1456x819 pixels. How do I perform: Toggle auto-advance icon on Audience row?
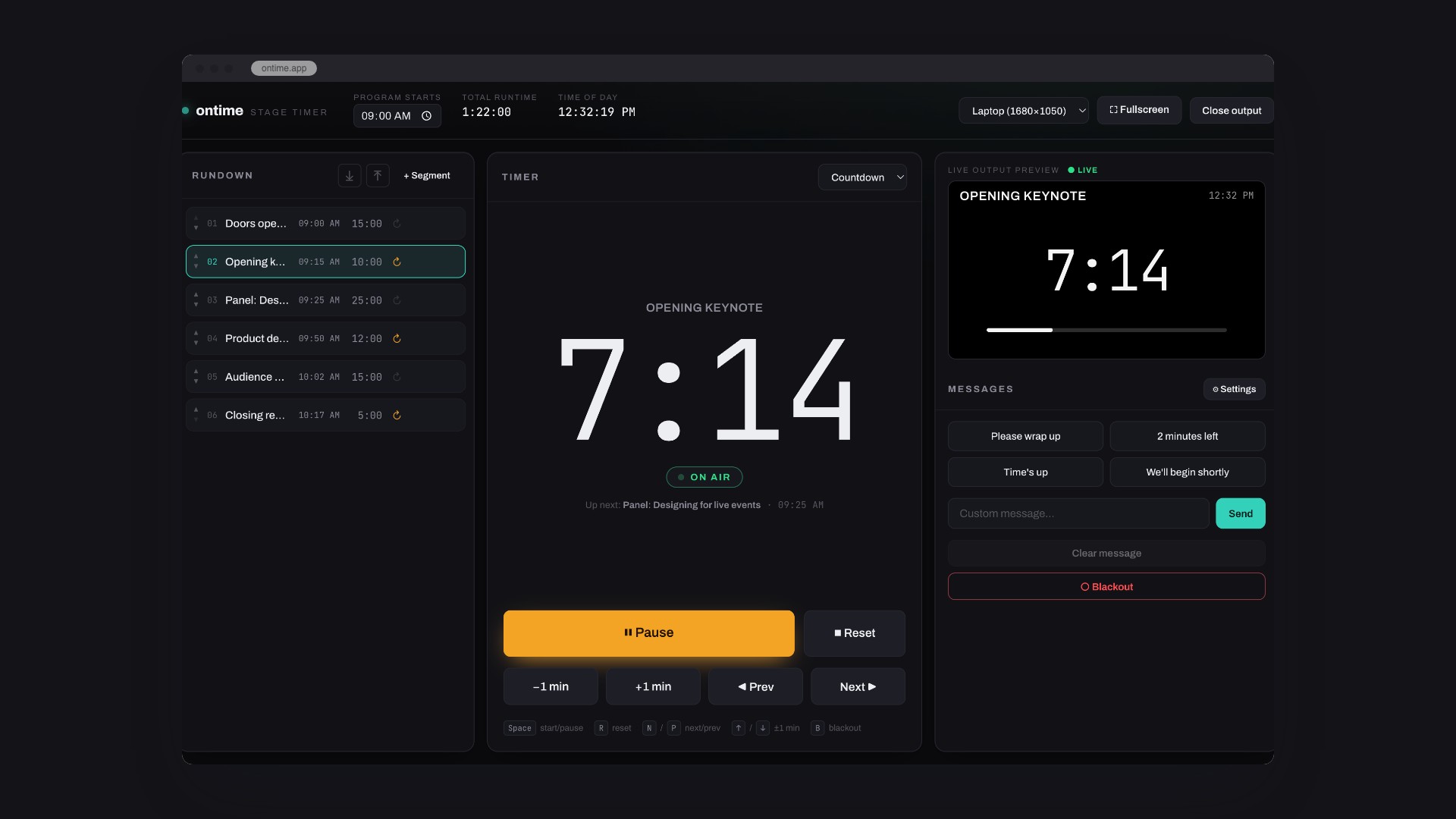pyautogui.click(x=397, y=377)
